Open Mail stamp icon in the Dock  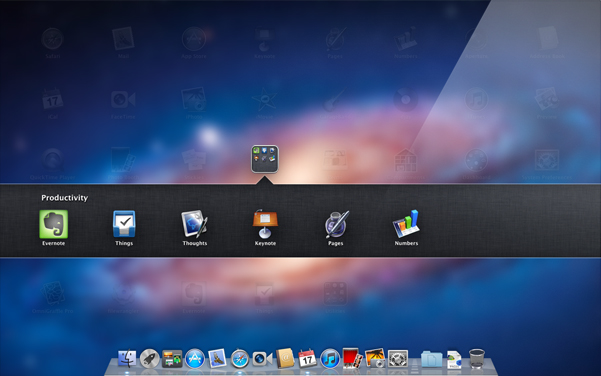(217, 359)
